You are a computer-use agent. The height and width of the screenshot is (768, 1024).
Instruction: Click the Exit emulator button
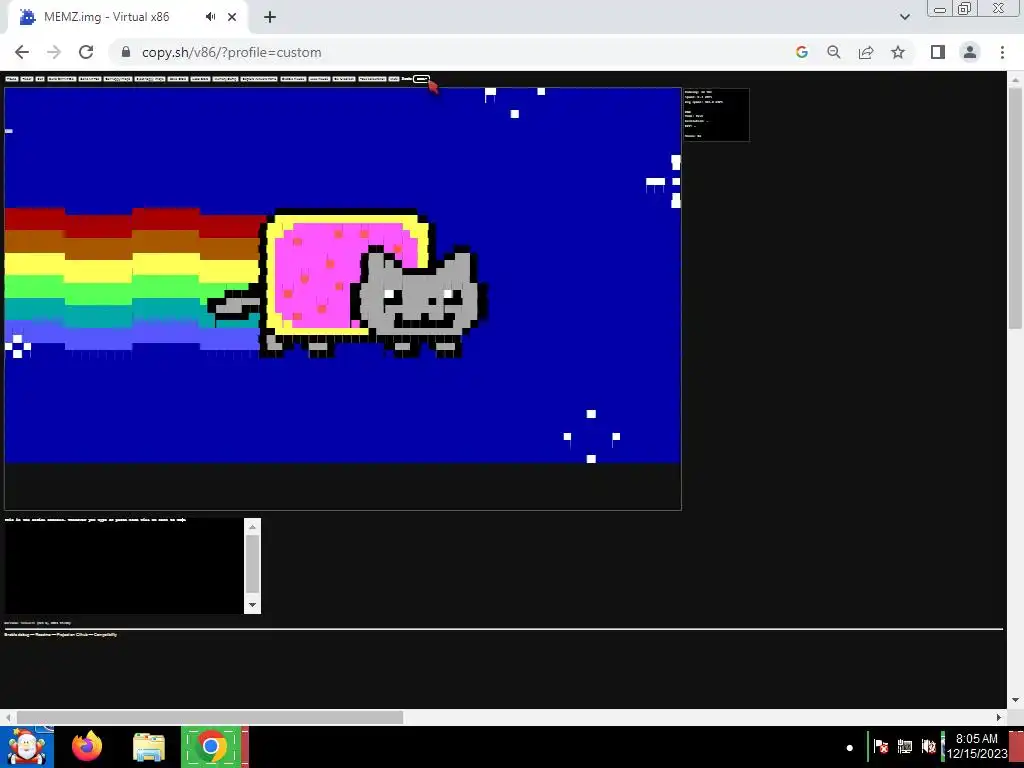[x=40, y=79]
